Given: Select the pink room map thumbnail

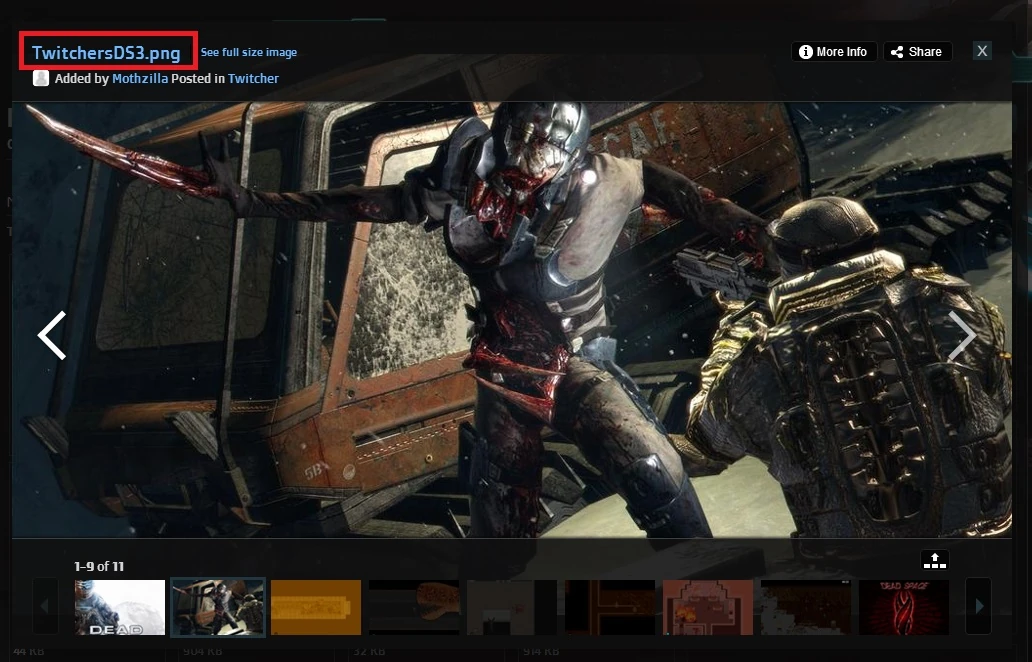Looking at the screenshot, I should [708, 607].
